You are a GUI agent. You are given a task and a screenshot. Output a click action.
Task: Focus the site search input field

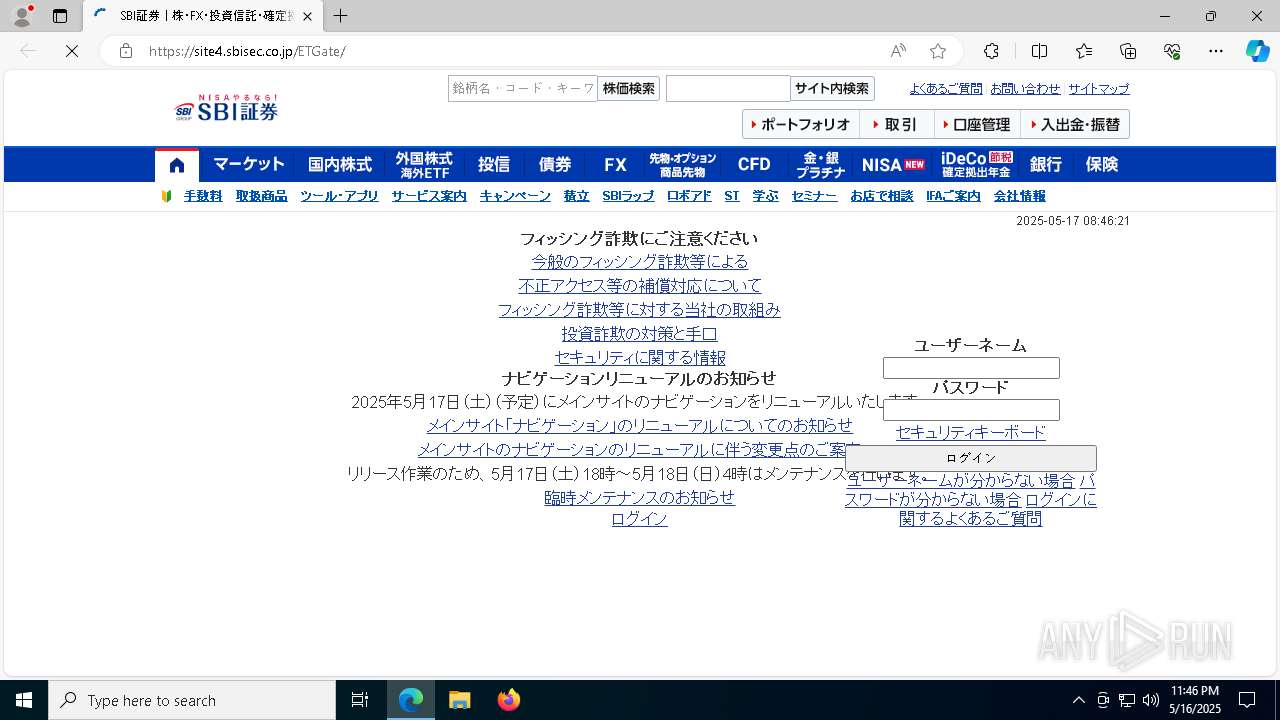coord(728,89)
